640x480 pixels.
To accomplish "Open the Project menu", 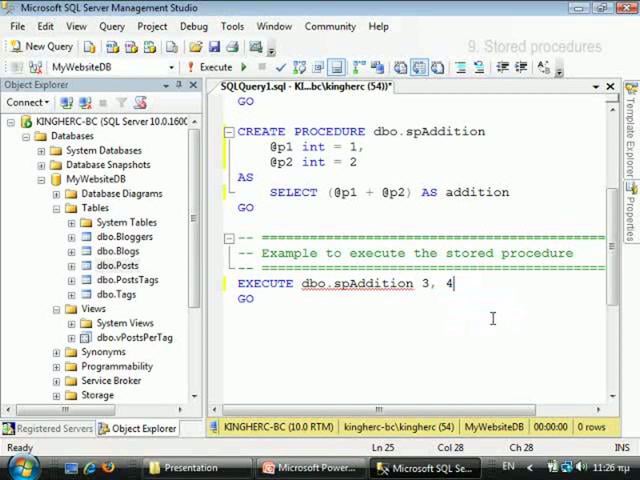I will click(x=152, y=27).
